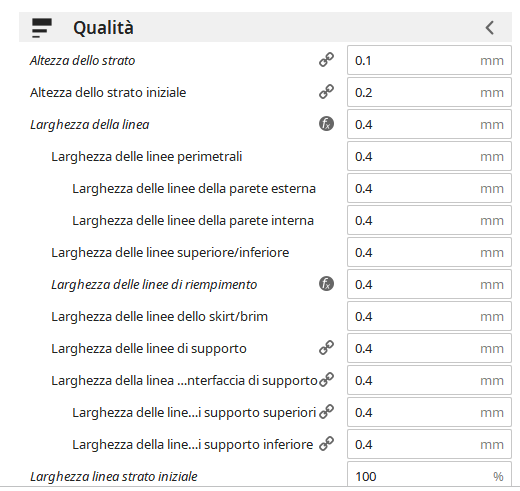
Task: Edit Larghezza delle linee dello skirt/brim value
Action: [x=429, y=316]
